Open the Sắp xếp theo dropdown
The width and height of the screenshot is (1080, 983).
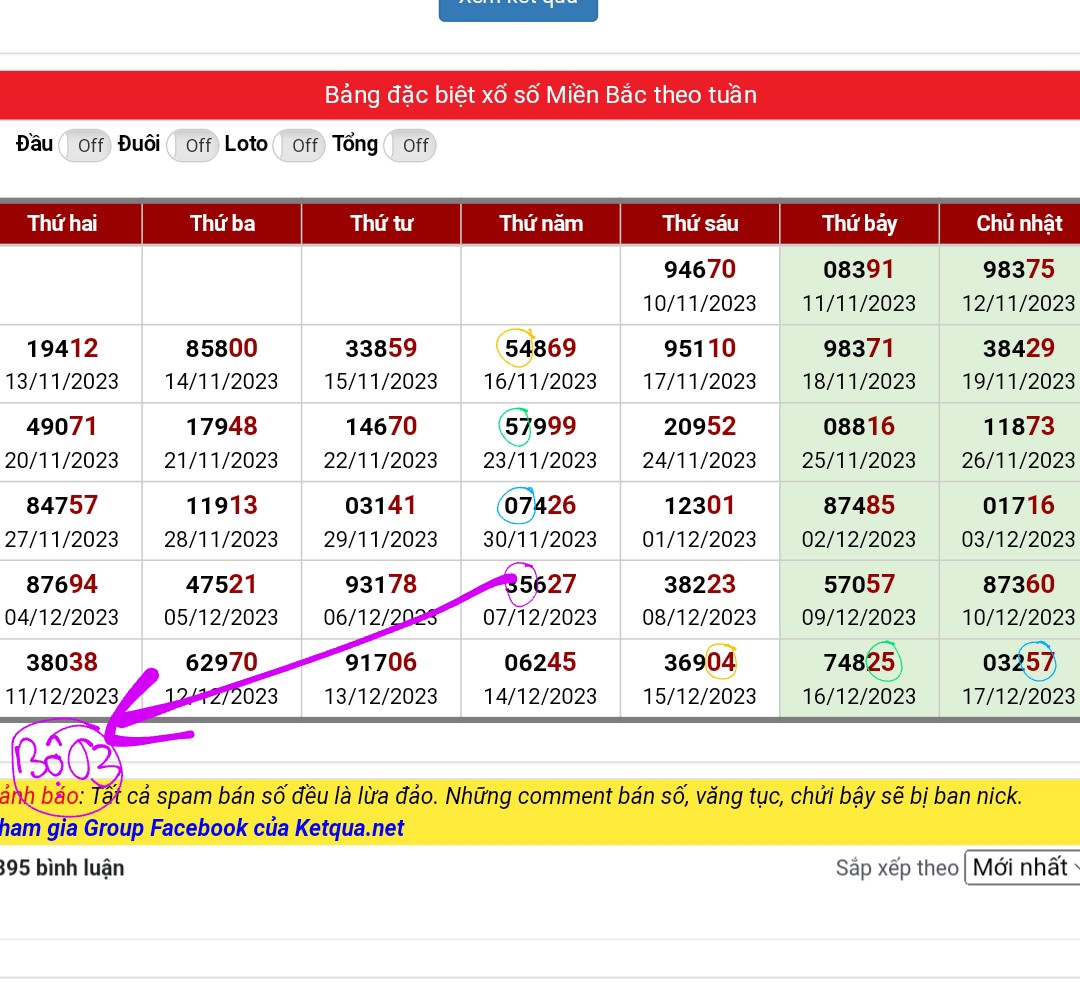click(1022, 867)
